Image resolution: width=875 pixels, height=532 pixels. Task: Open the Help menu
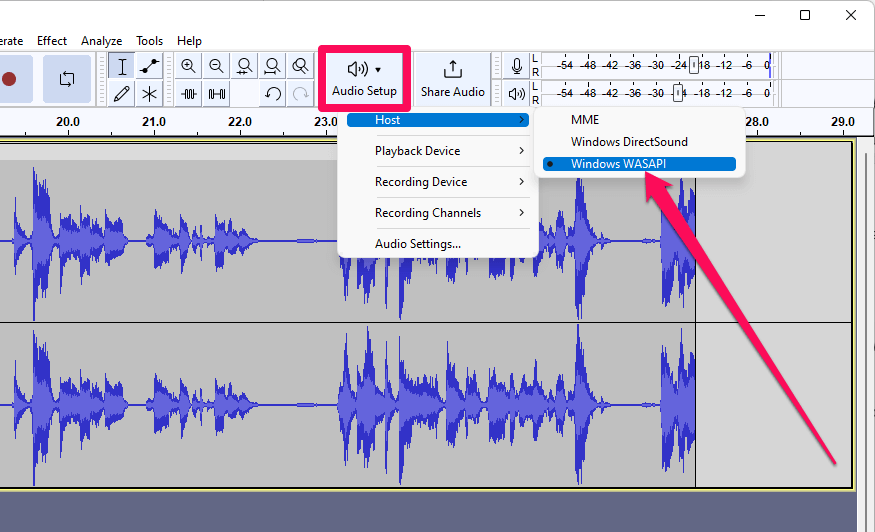(189, 41)
